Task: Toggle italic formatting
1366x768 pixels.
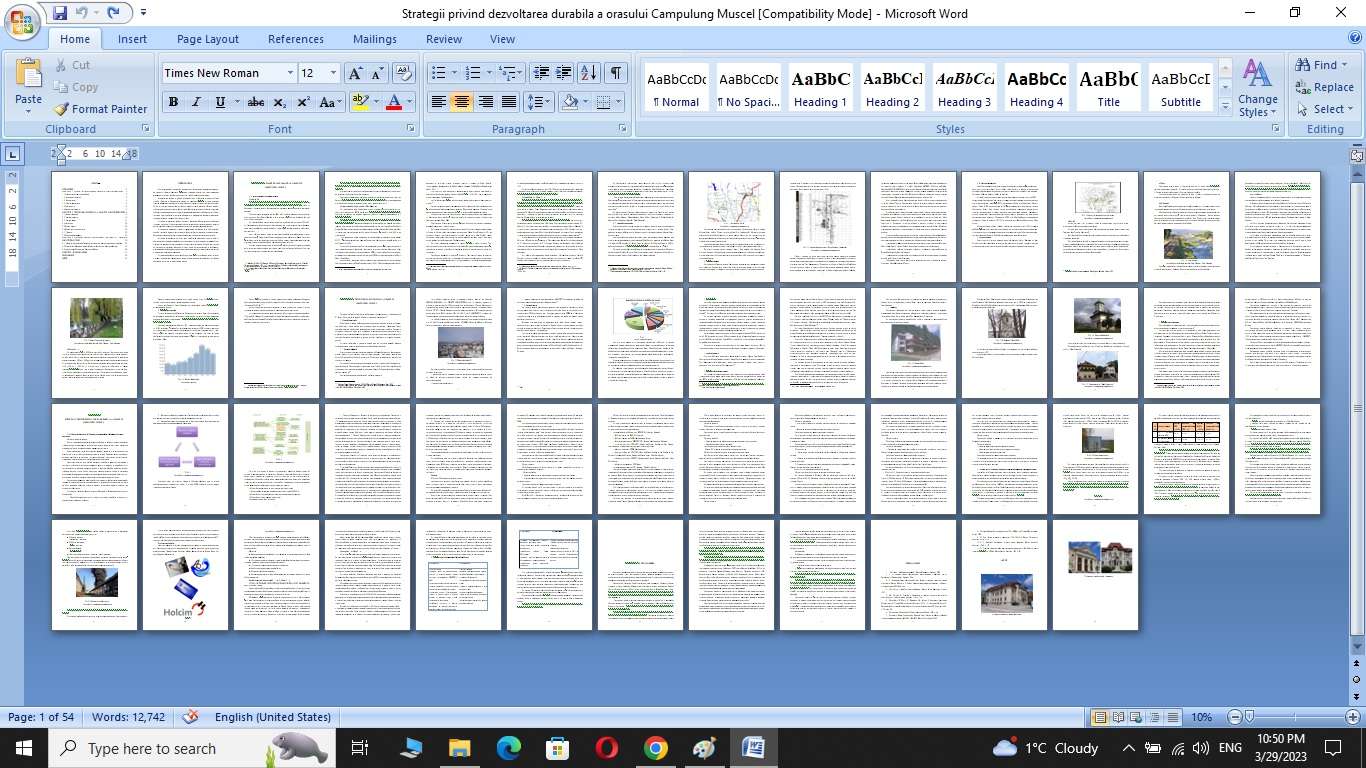Action: click(196, 102)
